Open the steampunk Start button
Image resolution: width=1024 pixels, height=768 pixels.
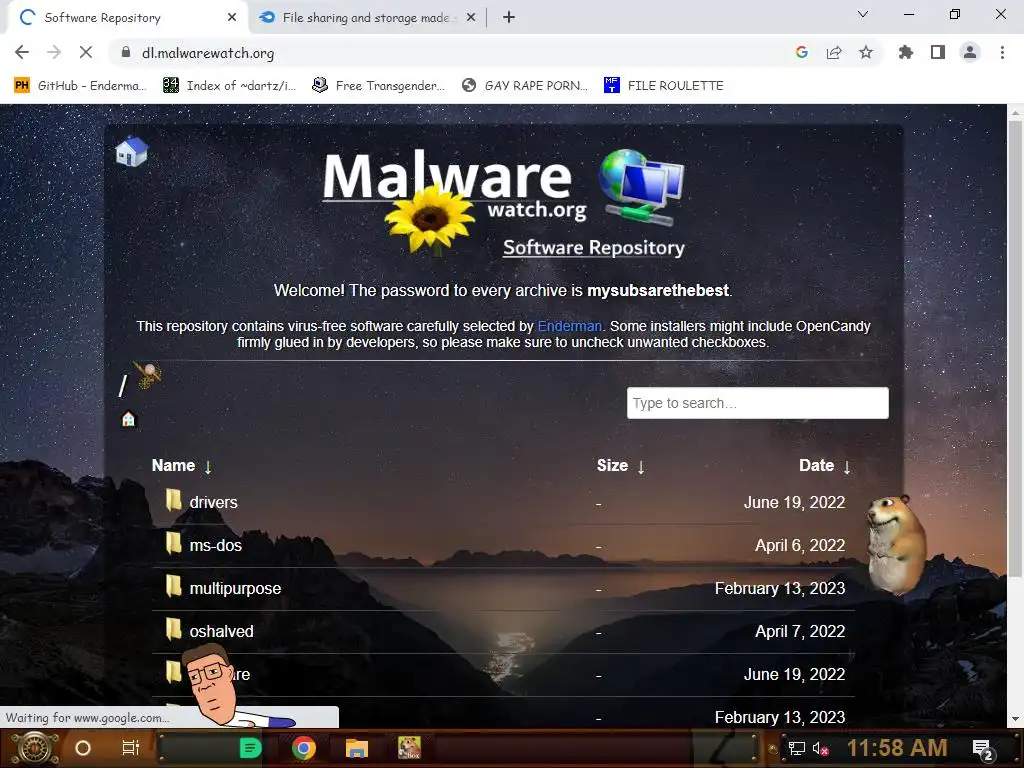[x=35, y=748]
